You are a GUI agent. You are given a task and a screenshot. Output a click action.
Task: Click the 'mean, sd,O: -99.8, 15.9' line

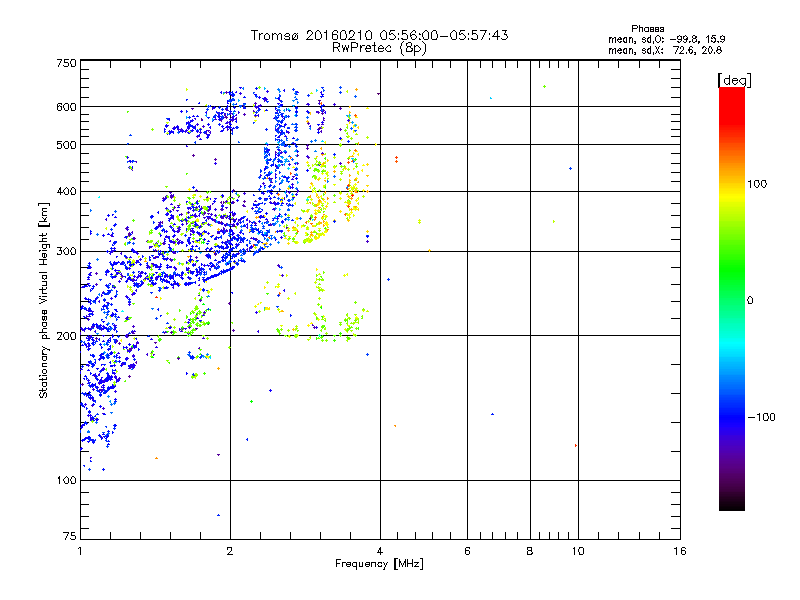tap(666, 39)
